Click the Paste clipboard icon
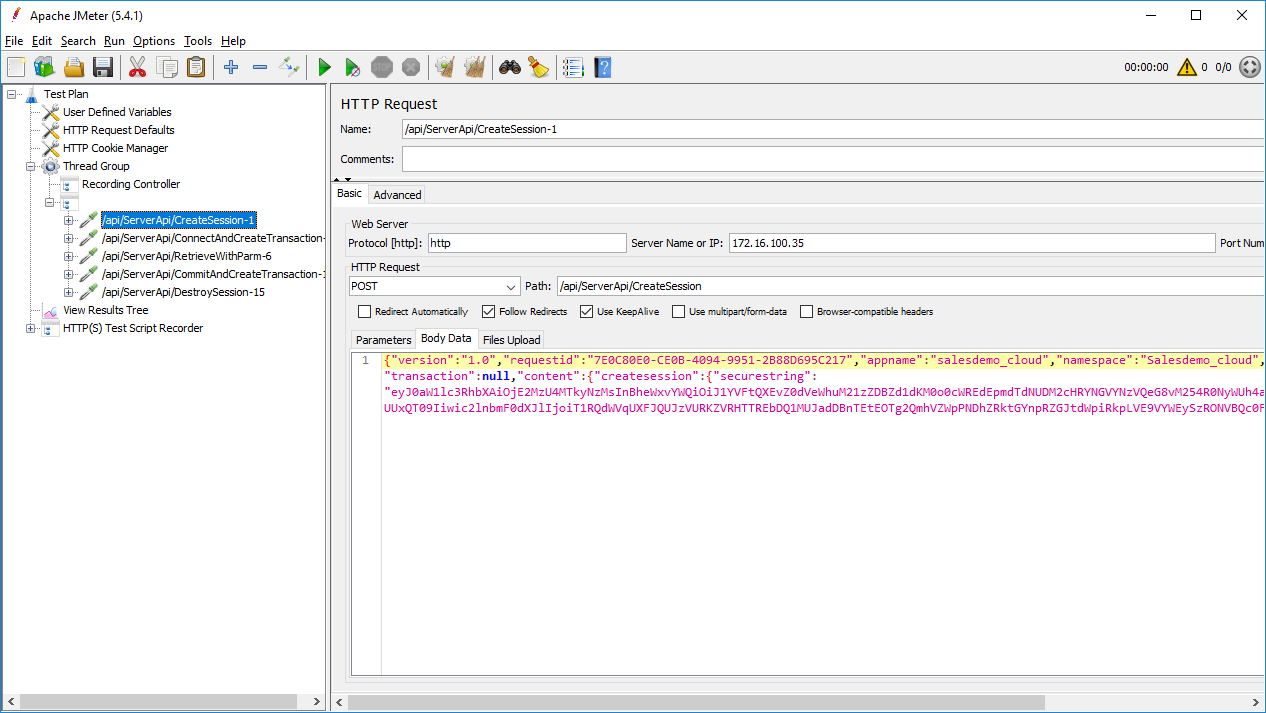This screenshot has height=713, width=1266. point(196,67)
